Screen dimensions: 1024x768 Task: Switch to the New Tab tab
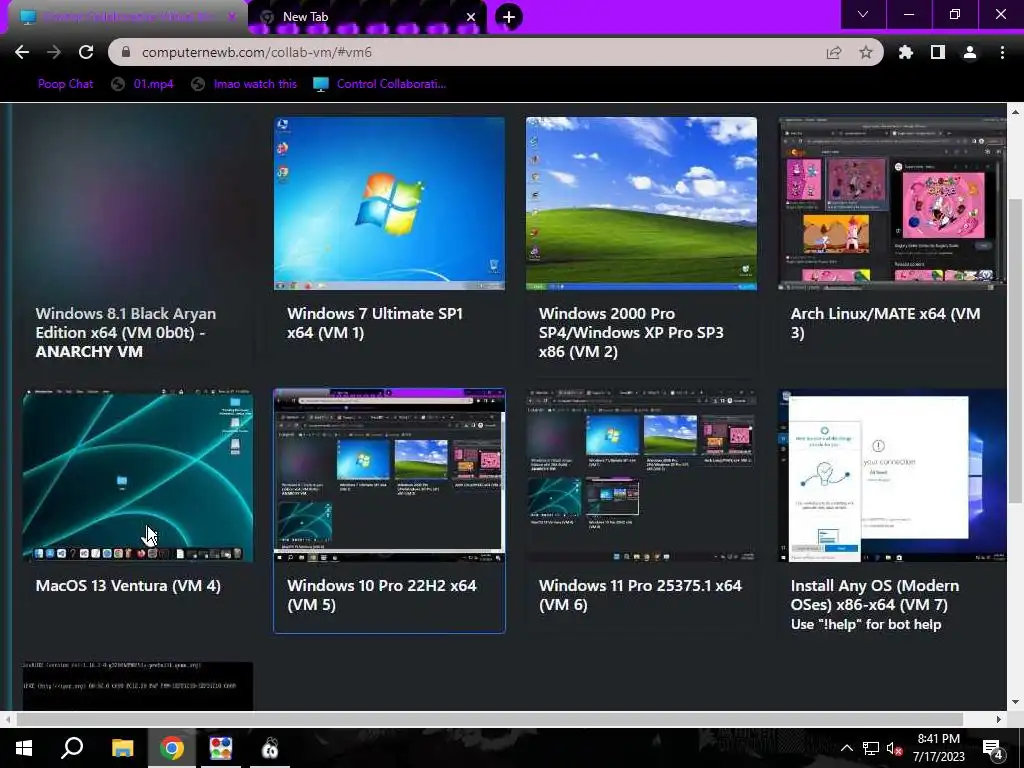pos(368,17)
